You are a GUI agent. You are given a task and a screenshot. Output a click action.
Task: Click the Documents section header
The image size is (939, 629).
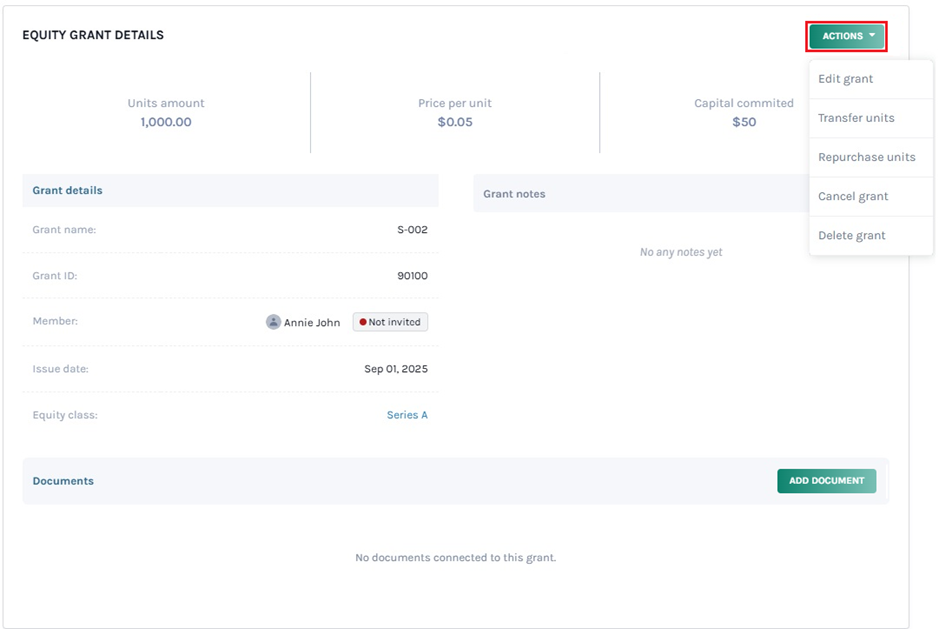click(x=63, y=481)
